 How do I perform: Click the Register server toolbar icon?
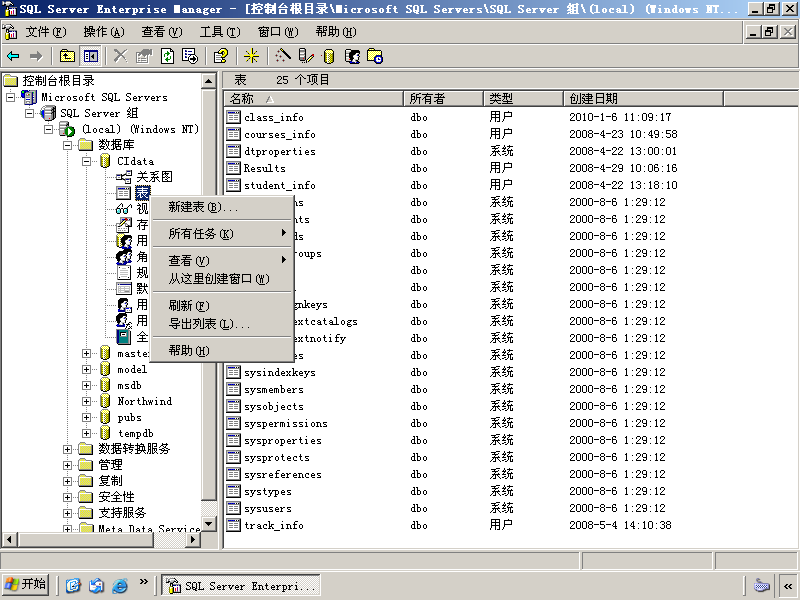tap(306, 56)
